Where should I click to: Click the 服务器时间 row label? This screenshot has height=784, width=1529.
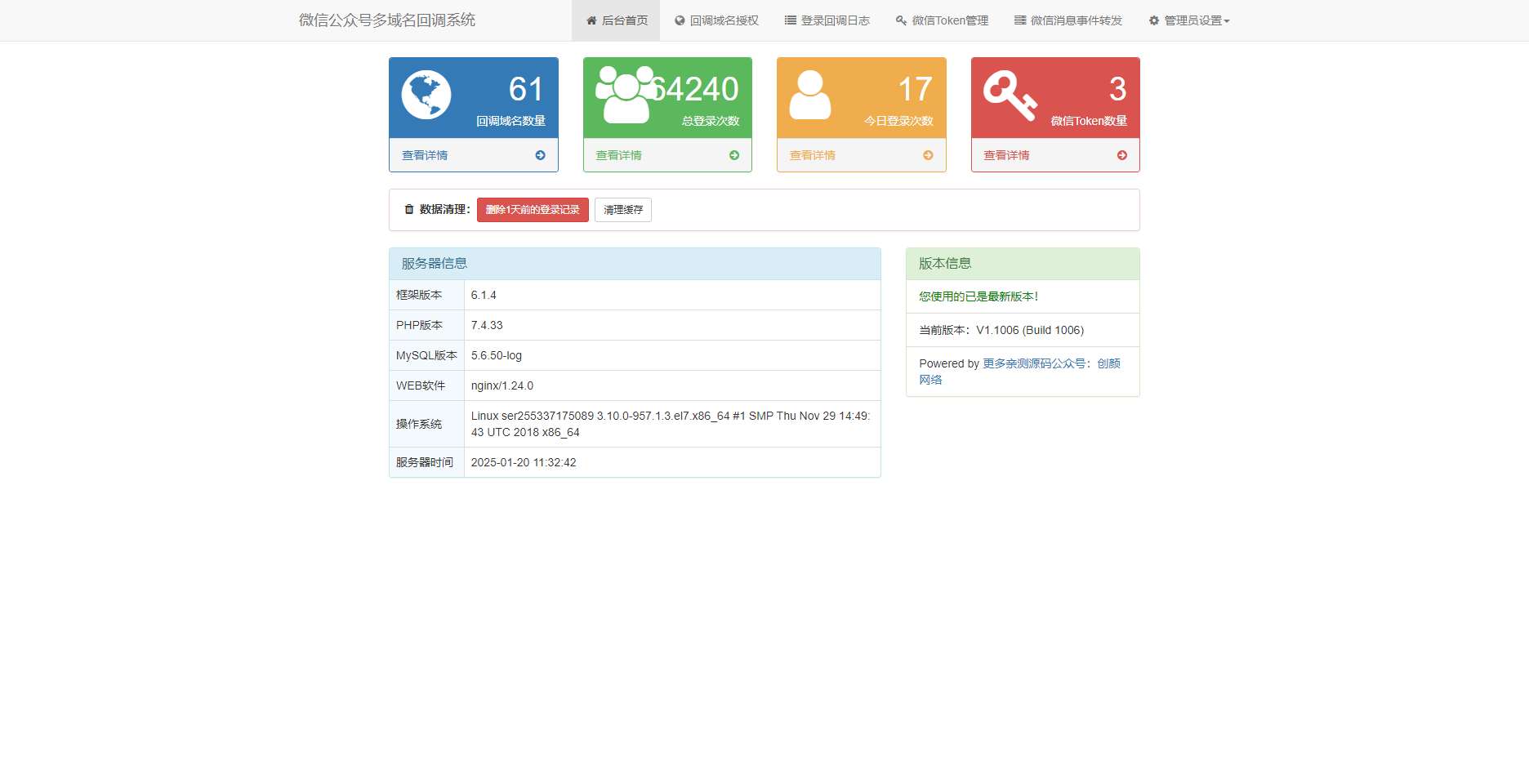click(425, 462)
